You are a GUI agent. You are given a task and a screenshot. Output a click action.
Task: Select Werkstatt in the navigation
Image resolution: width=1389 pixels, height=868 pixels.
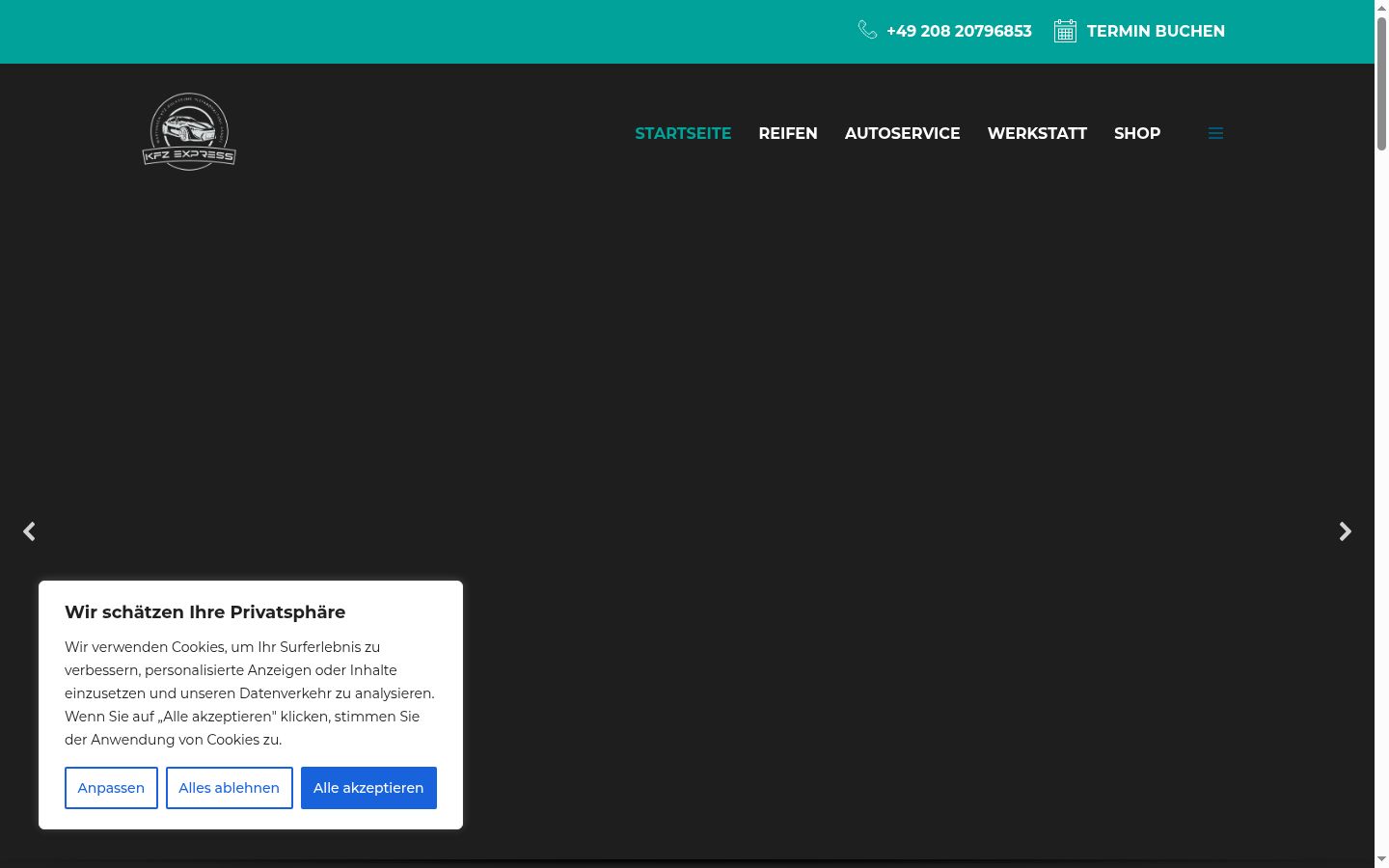pyautogui.click(x=1037, y=133)
